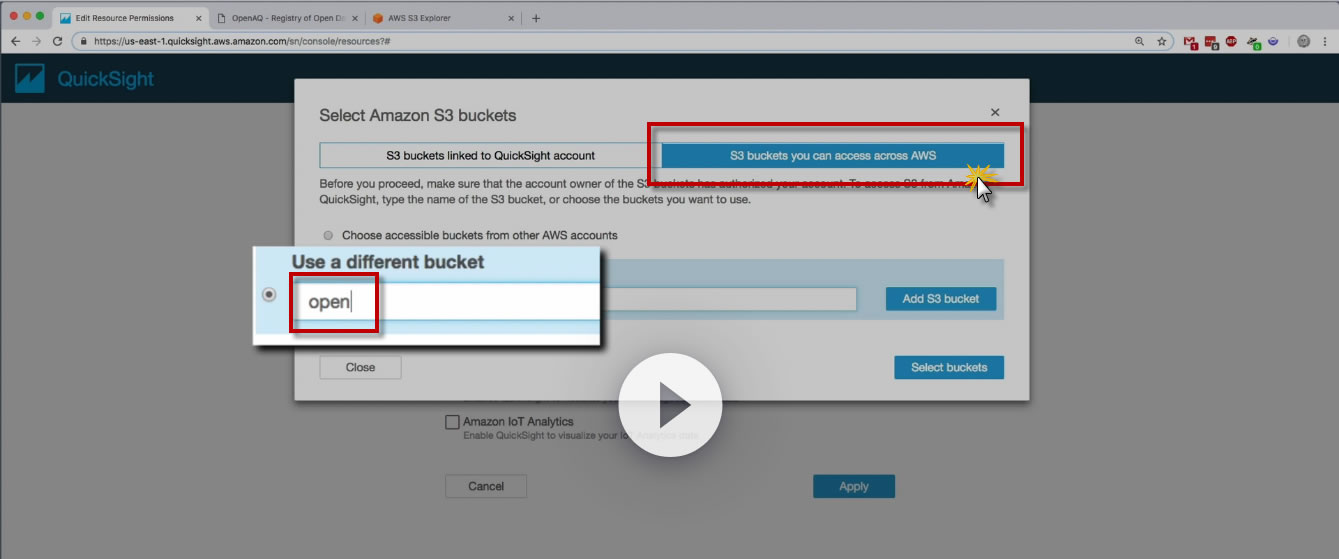The width and height of the screenshot is (1339, 559).
Task: Open the Adblock Plus extension icon
Action: [1231, 42]
